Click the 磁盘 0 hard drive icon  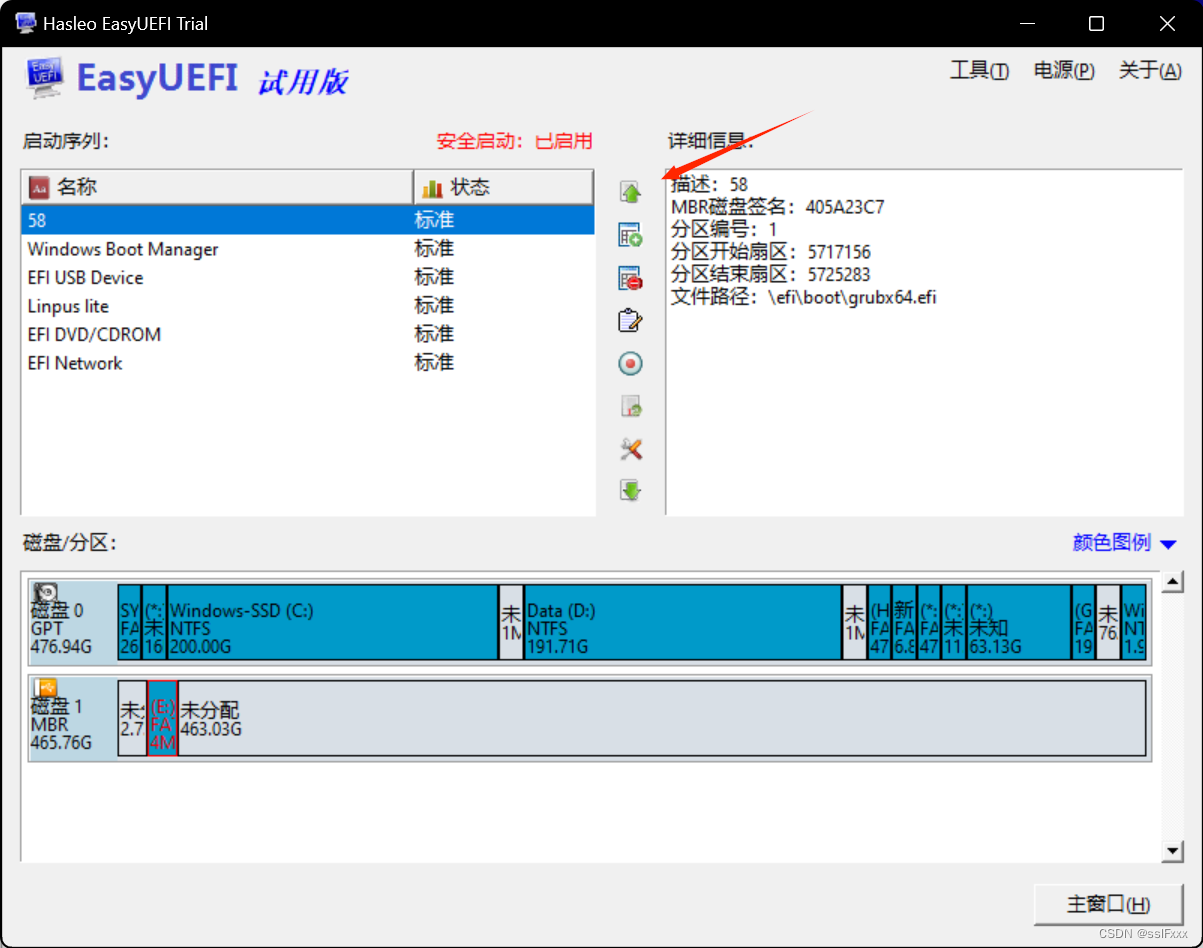[45, 593]
